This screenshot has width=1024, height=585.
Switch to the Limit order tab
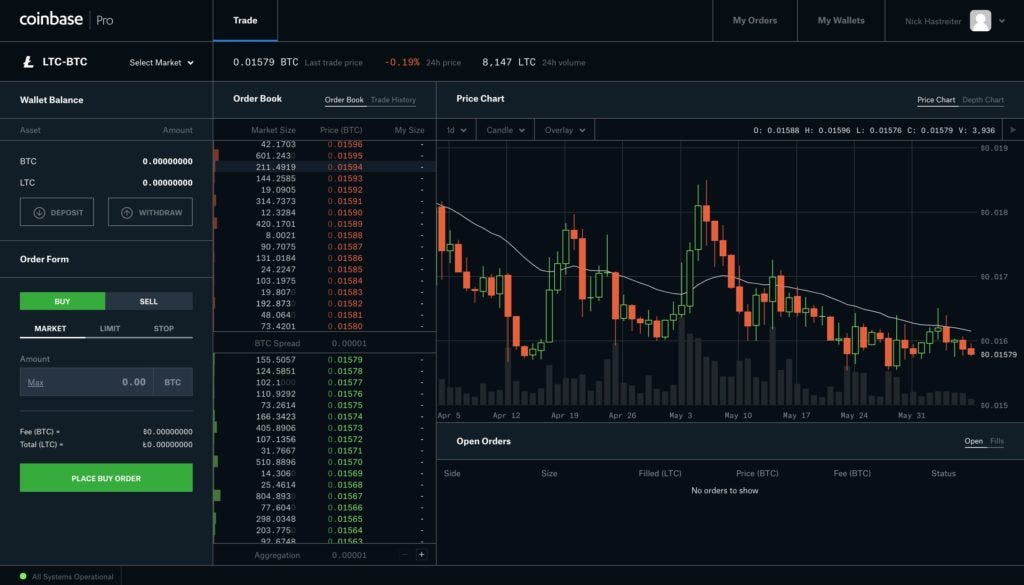click(110, 328)
